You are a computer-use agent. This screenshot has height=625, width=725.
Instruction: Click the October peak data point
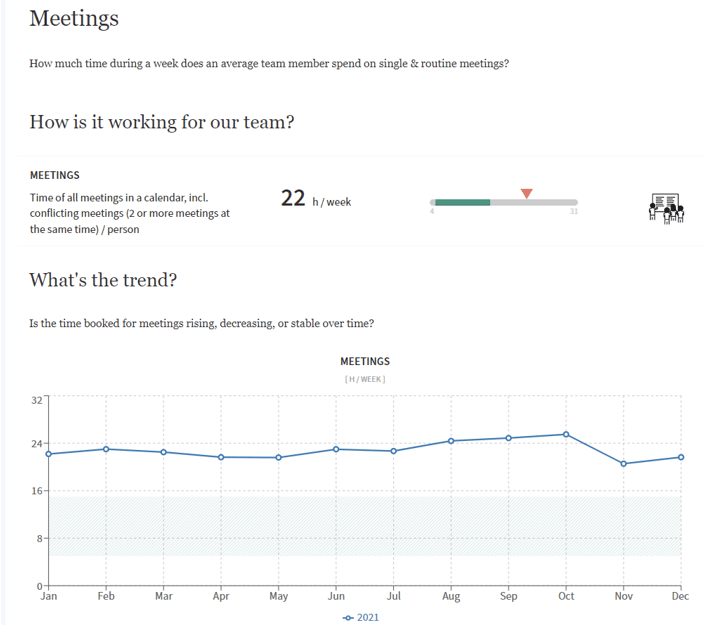[566, 434]
